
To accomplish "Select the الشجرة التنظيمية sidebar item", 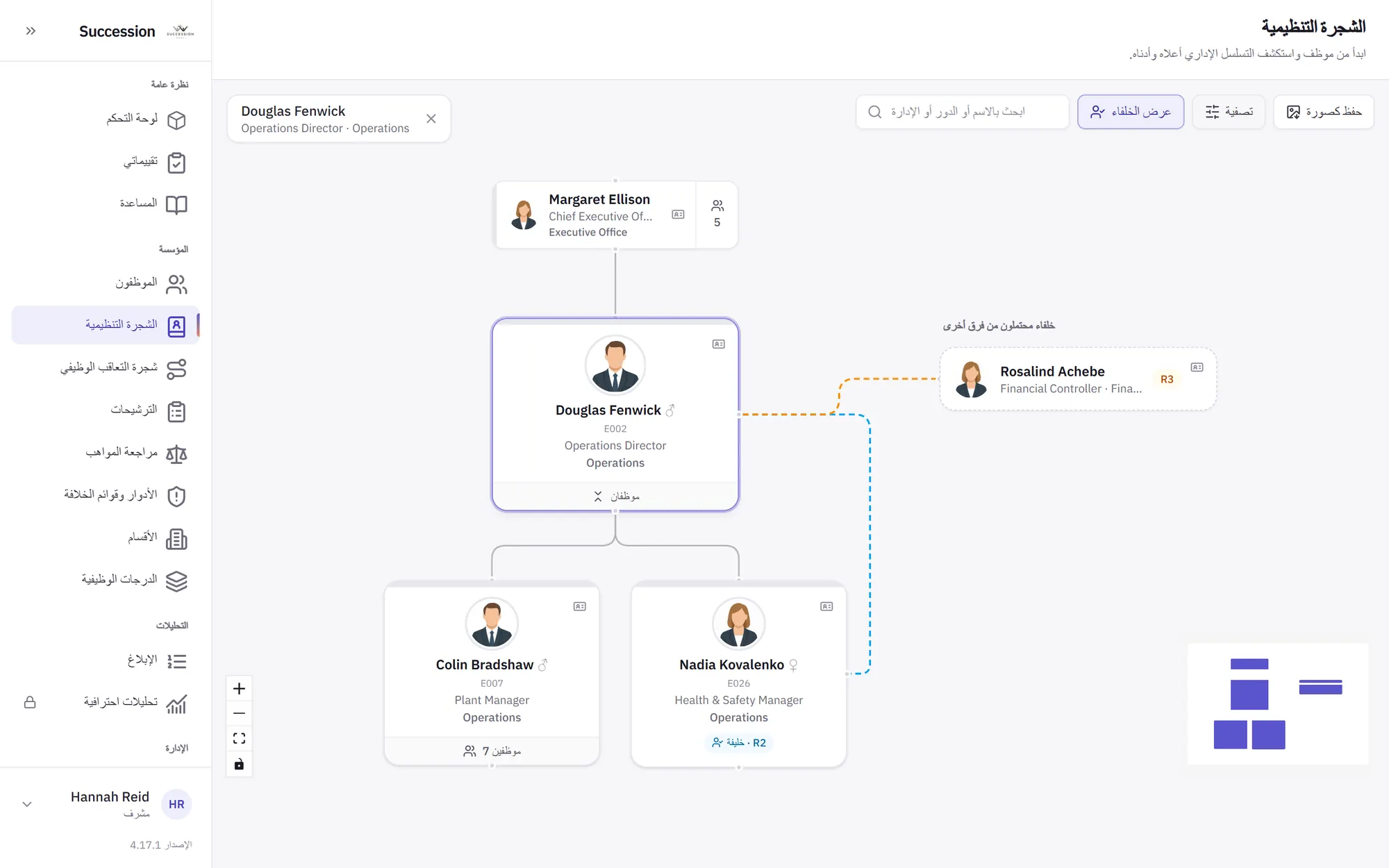I will tap(106, 325).
